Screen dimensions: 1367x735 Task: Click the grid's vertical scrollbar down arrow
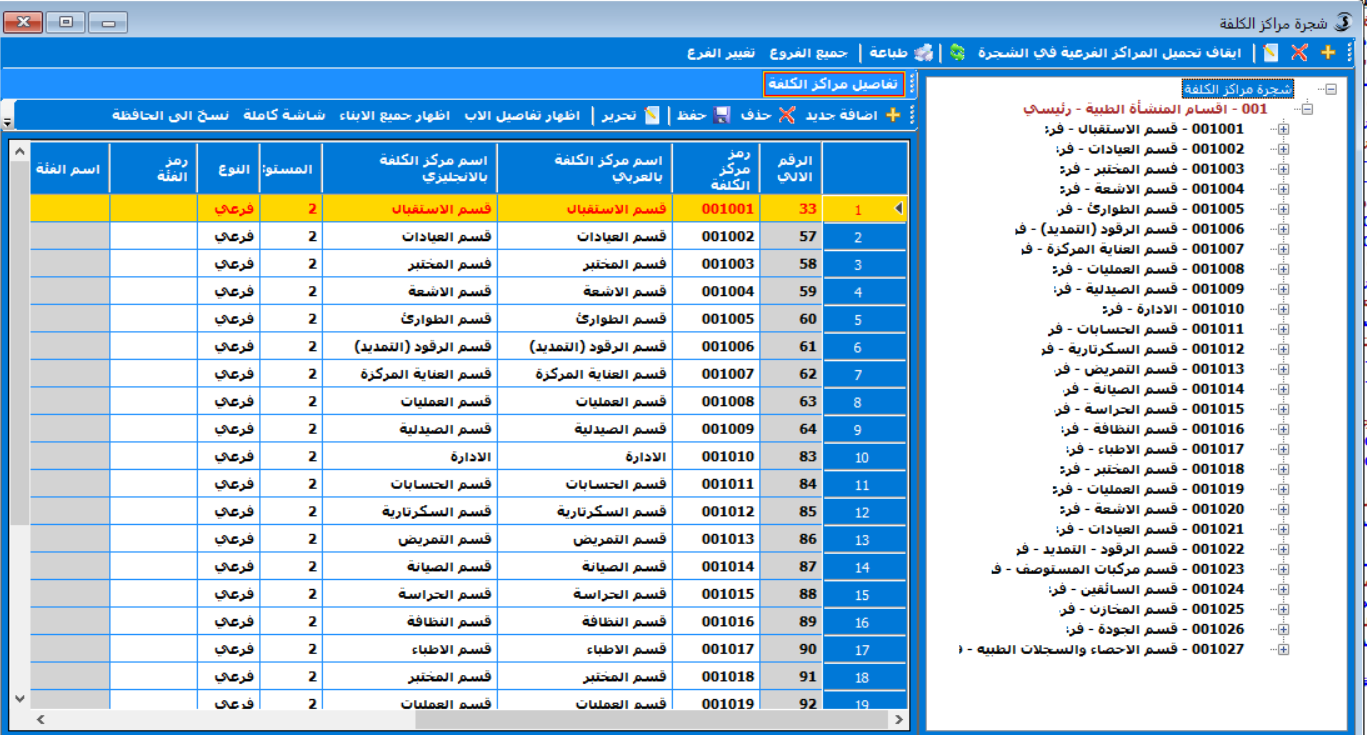click(20, 698)
